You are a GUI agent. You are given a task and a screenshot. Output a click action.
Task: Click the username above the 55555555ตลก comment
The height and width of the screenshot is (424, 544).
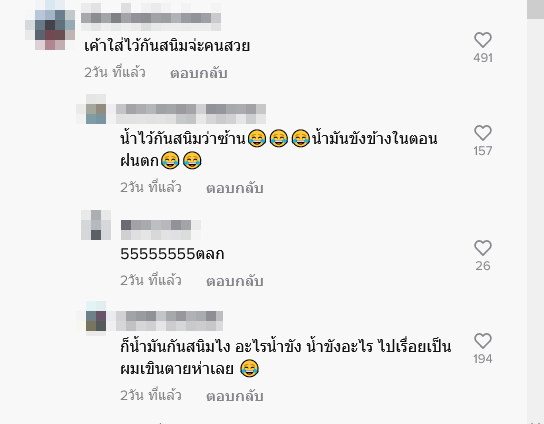(x=161, y=230)
